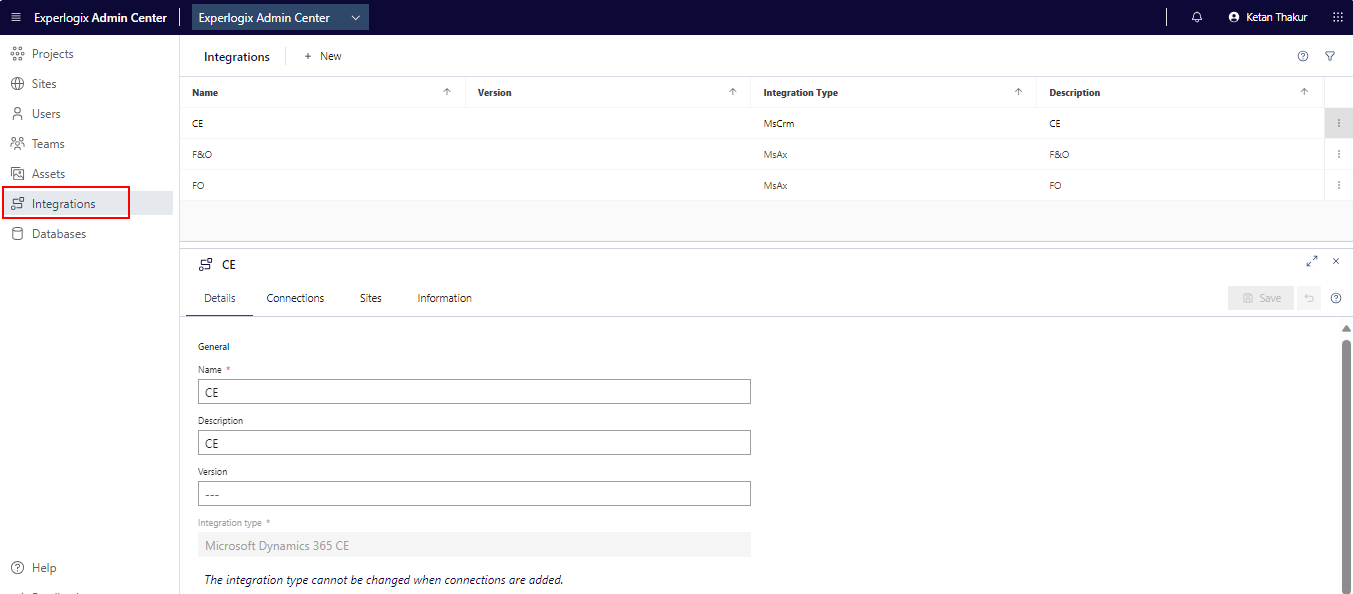Go to Teams in the sidebar
This screenshot has width=1353, height=594.
click(37, 144)
